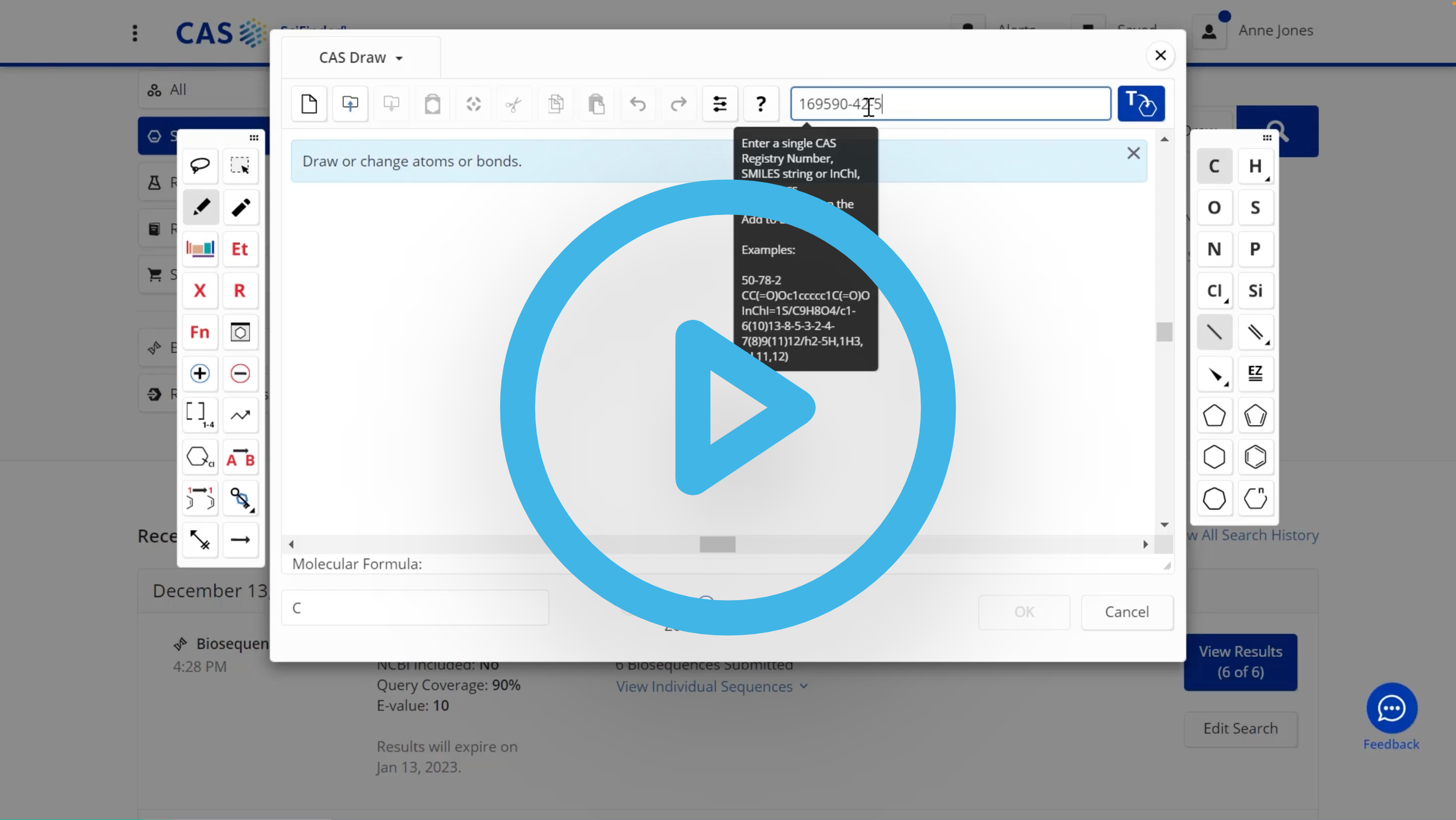Convert text to structure button
Screen dimensions: 1456x820
tap(1141, 104)
